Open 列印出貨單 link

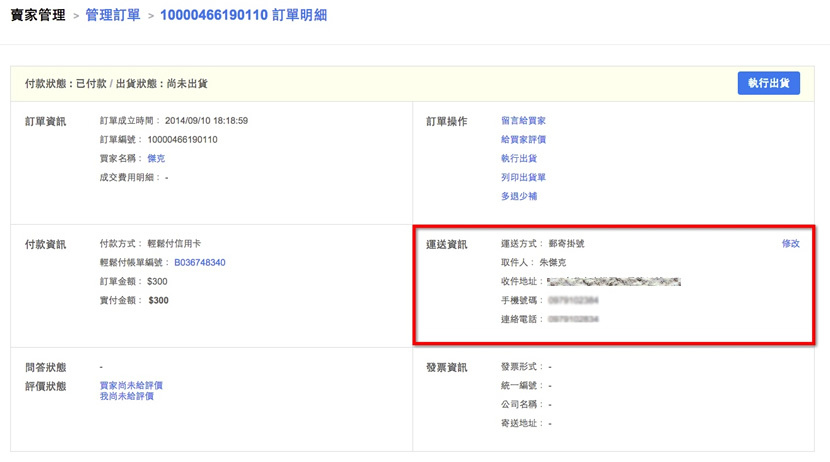pyautogui.click(x=523, y=178)
